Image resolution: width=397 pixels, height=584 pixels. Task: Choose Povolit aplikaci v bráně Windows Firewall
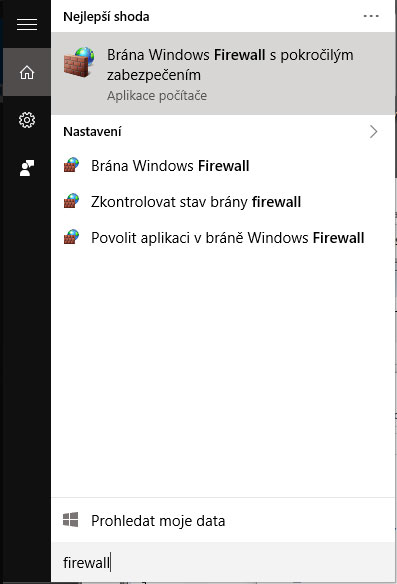tap(223, 238)
